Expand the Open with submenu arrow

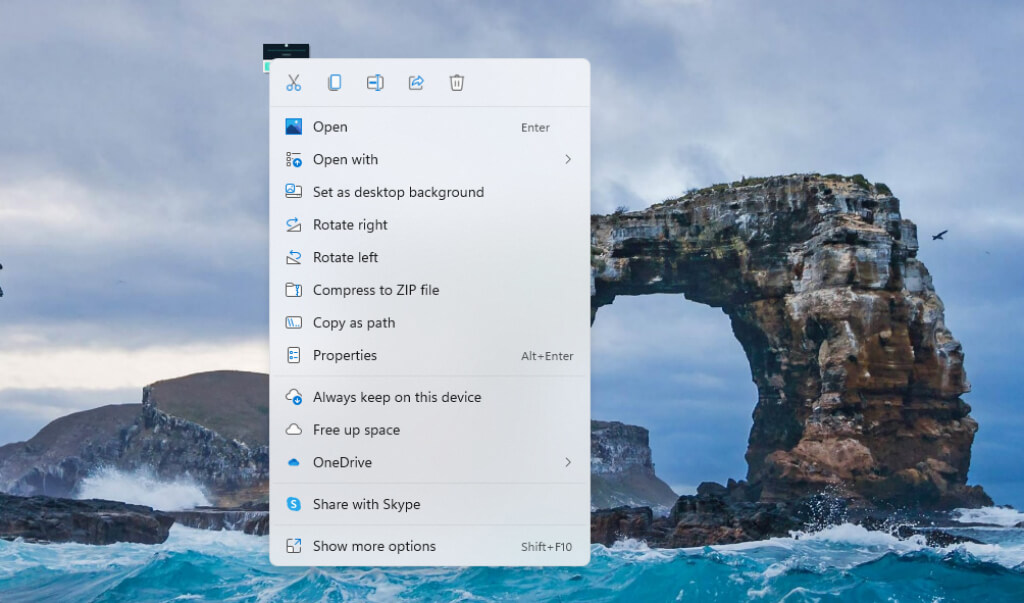567,160
